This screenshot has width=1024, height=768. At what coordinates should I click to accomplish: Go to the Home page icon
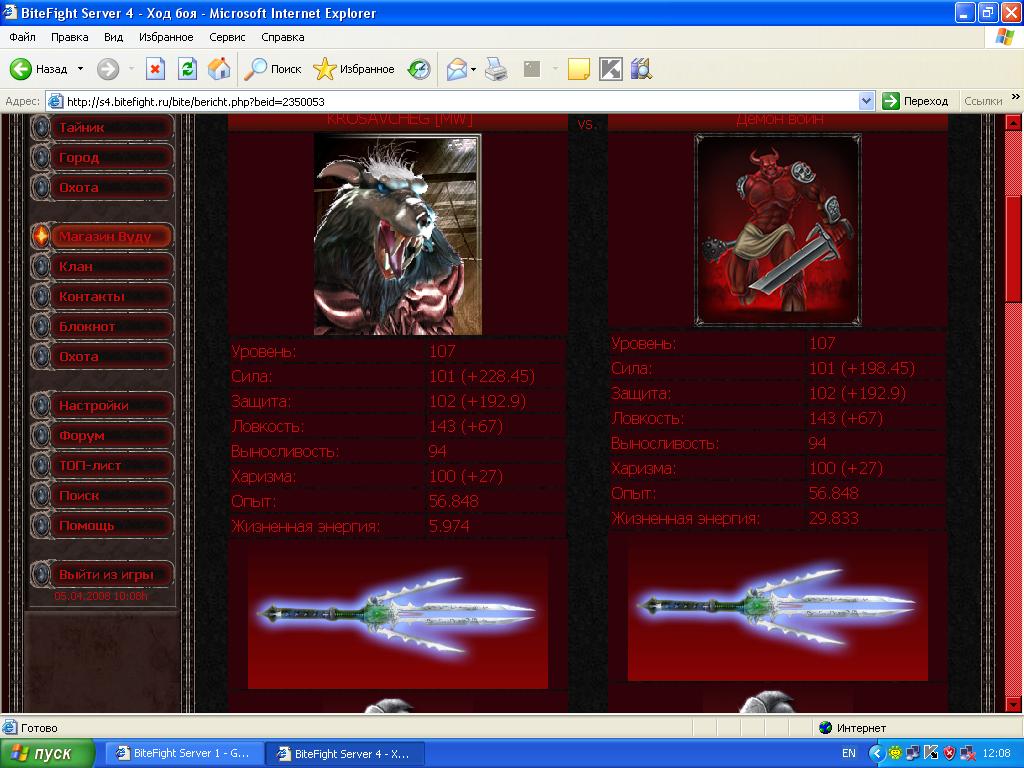tap(219, 69)
